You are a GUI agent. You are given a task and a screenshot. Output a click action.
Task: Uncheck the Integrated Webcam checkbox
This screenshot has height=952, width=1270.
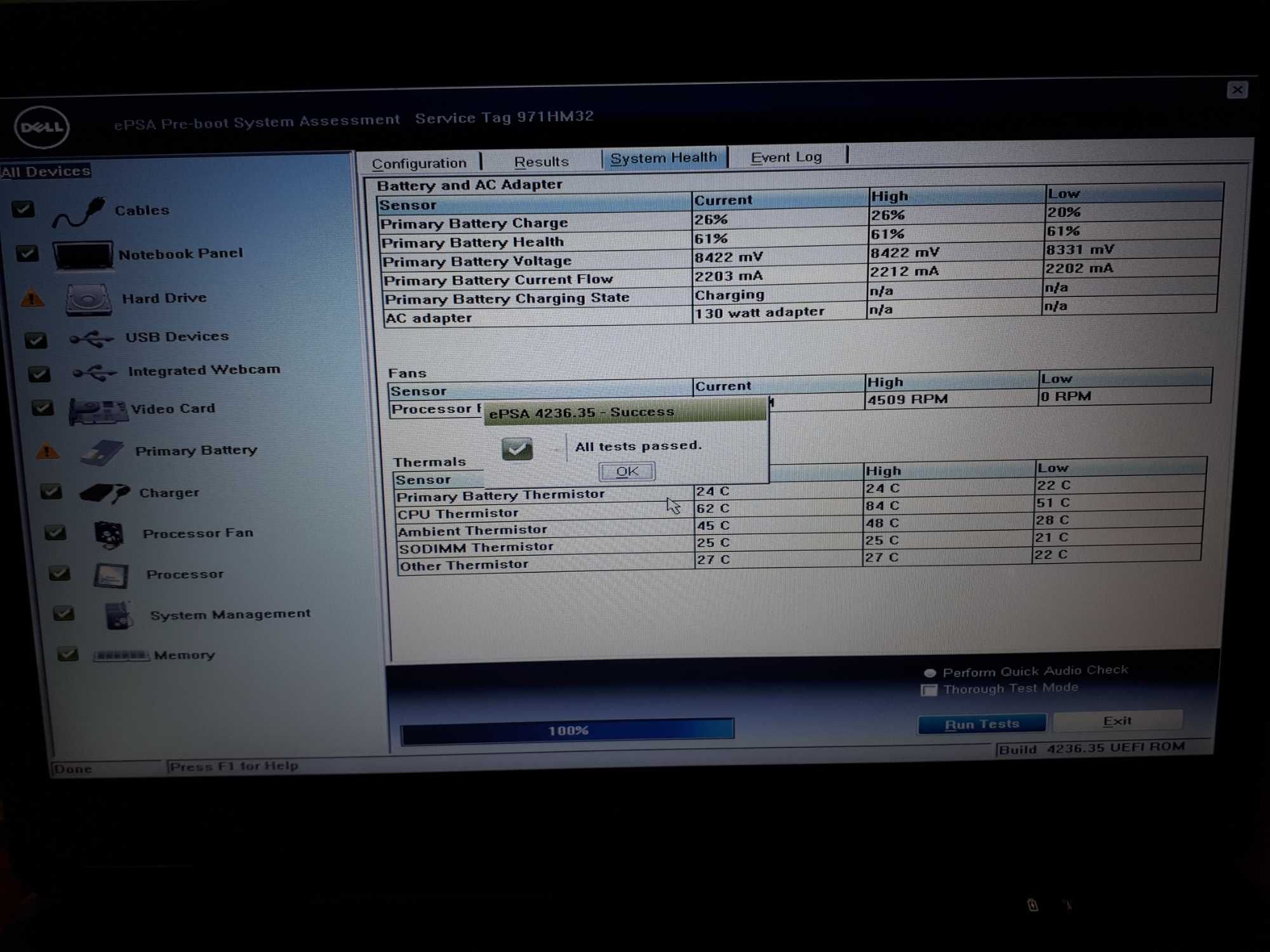[x=39, y=374]
